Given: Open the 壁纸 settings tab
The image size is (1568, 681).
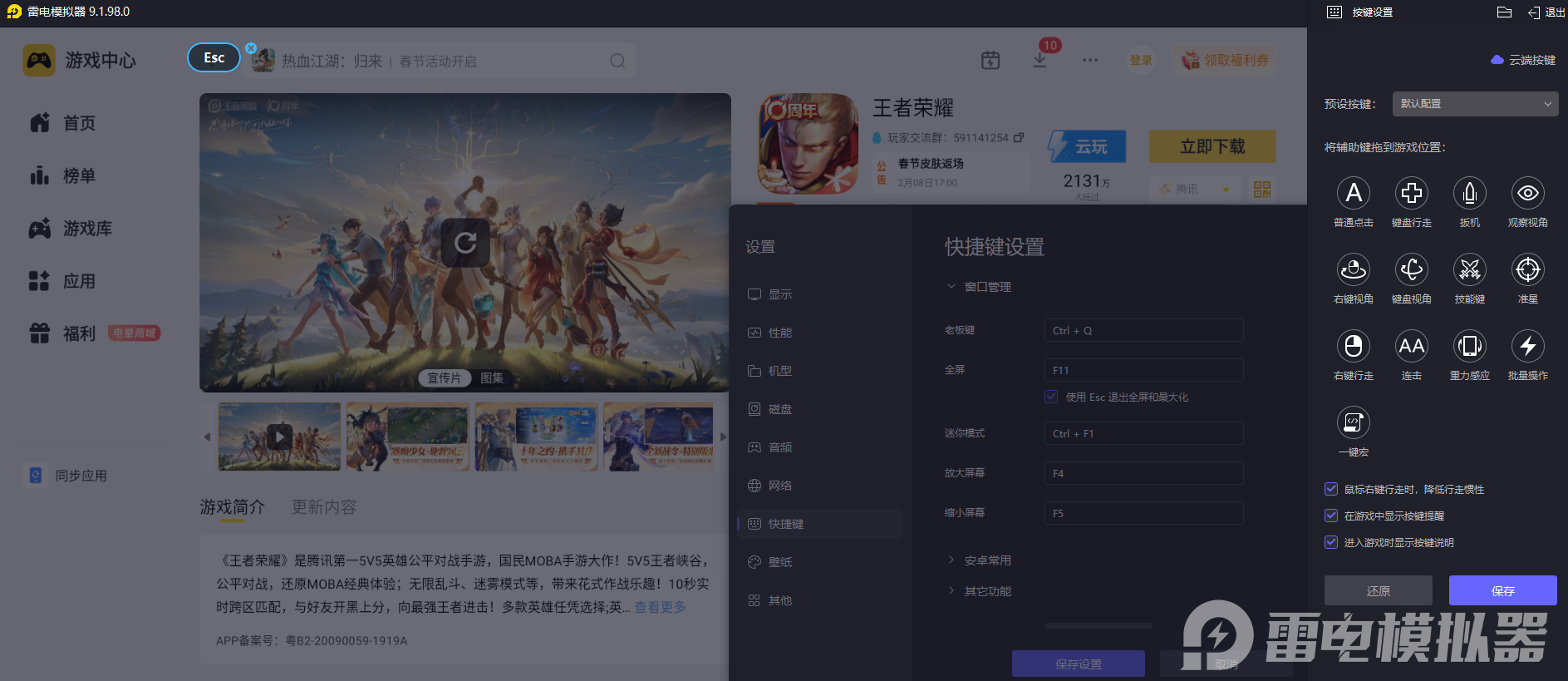Looking at the screenshot, I should pyautogui.click(x=820, y=562).
